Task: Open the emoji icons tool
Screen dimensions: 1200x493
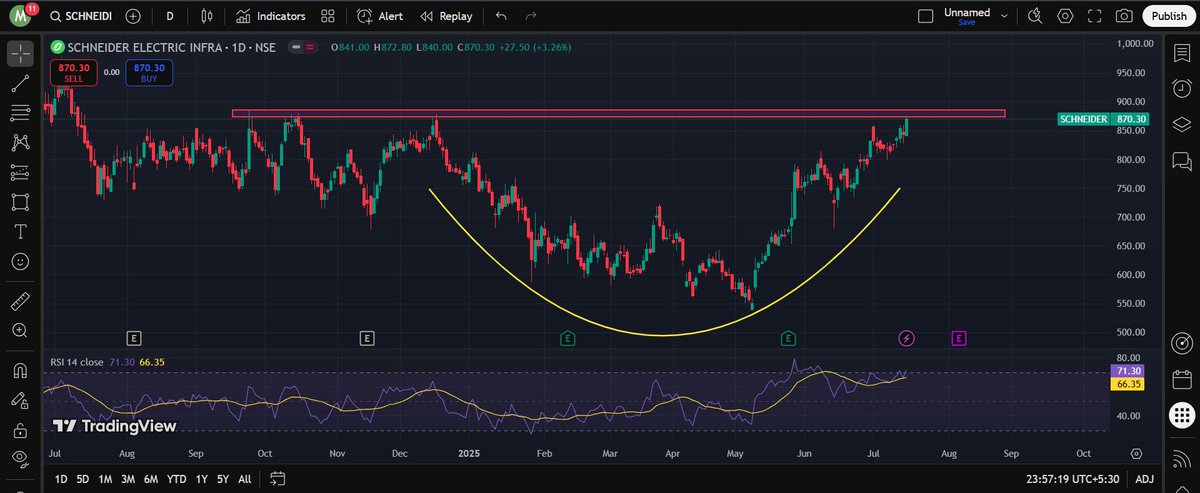Action: pyautogui.click(x=19, y=262)
